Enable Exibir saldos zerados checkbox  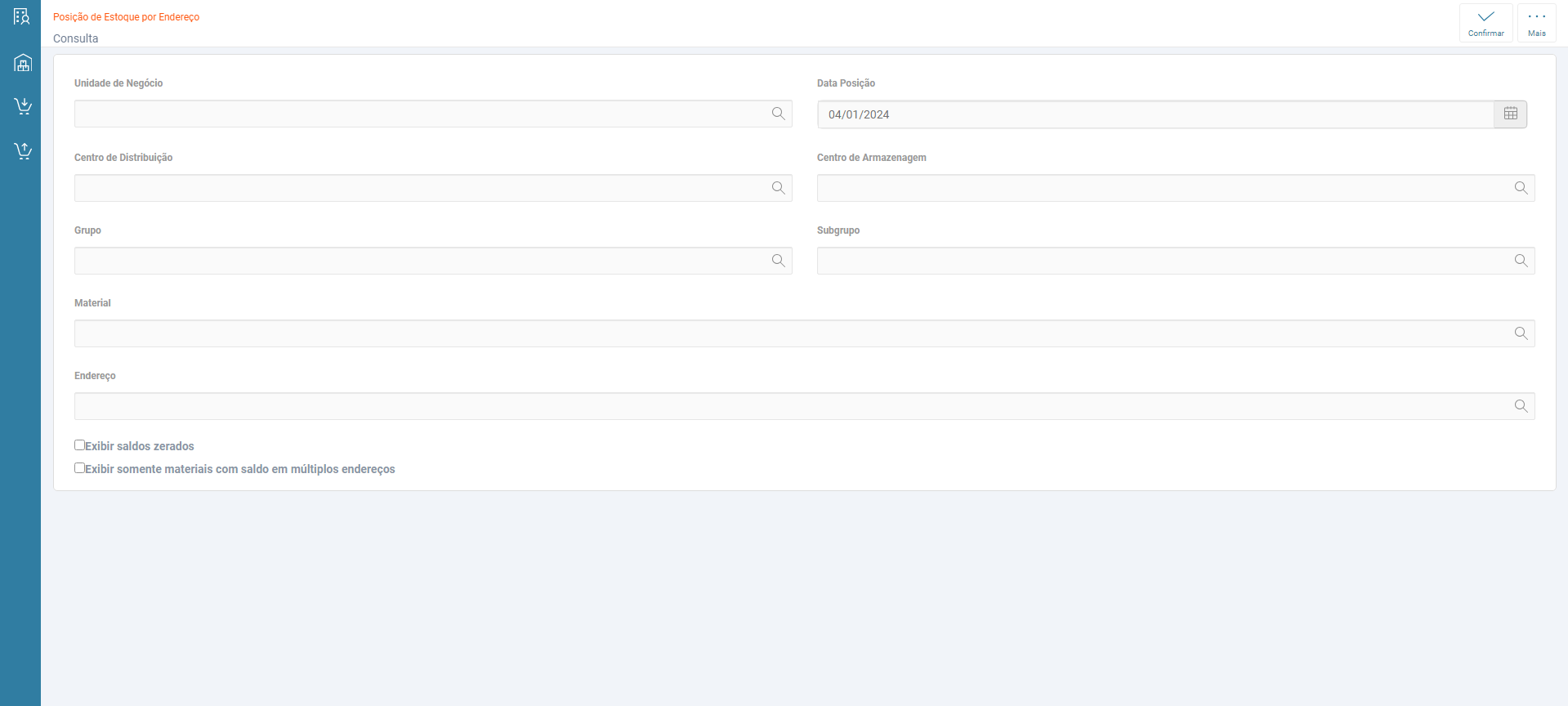pos(80,445)
